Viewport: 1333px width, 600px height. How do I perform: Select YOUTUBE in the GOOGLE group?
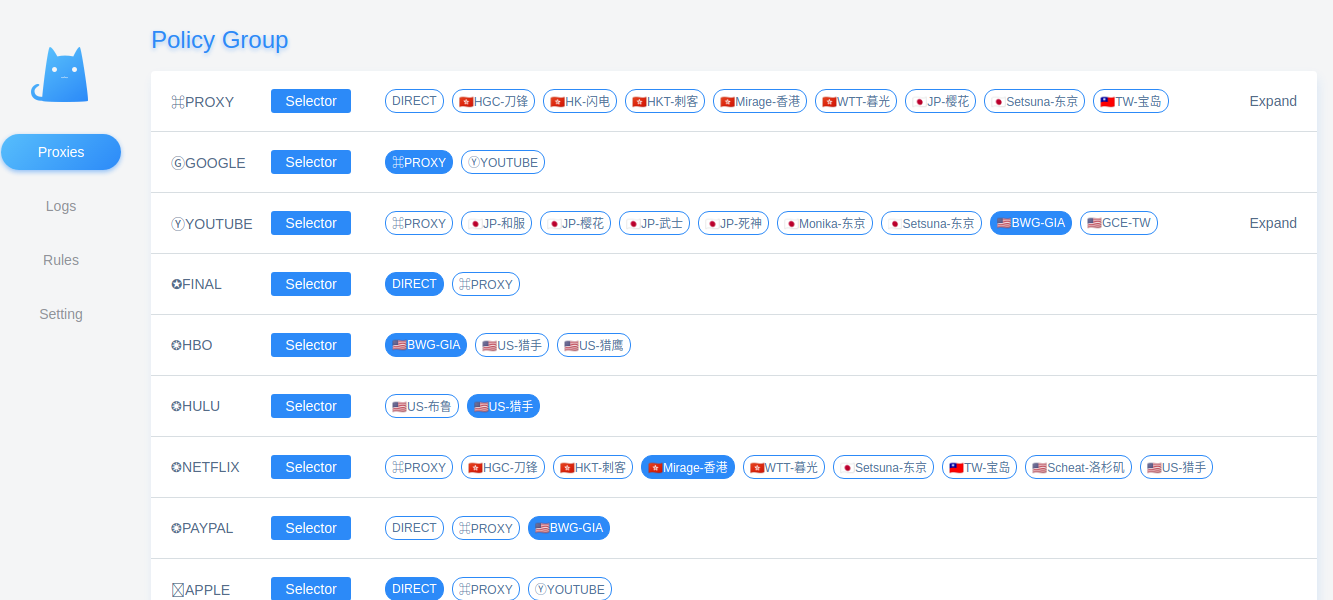[503, 162]
